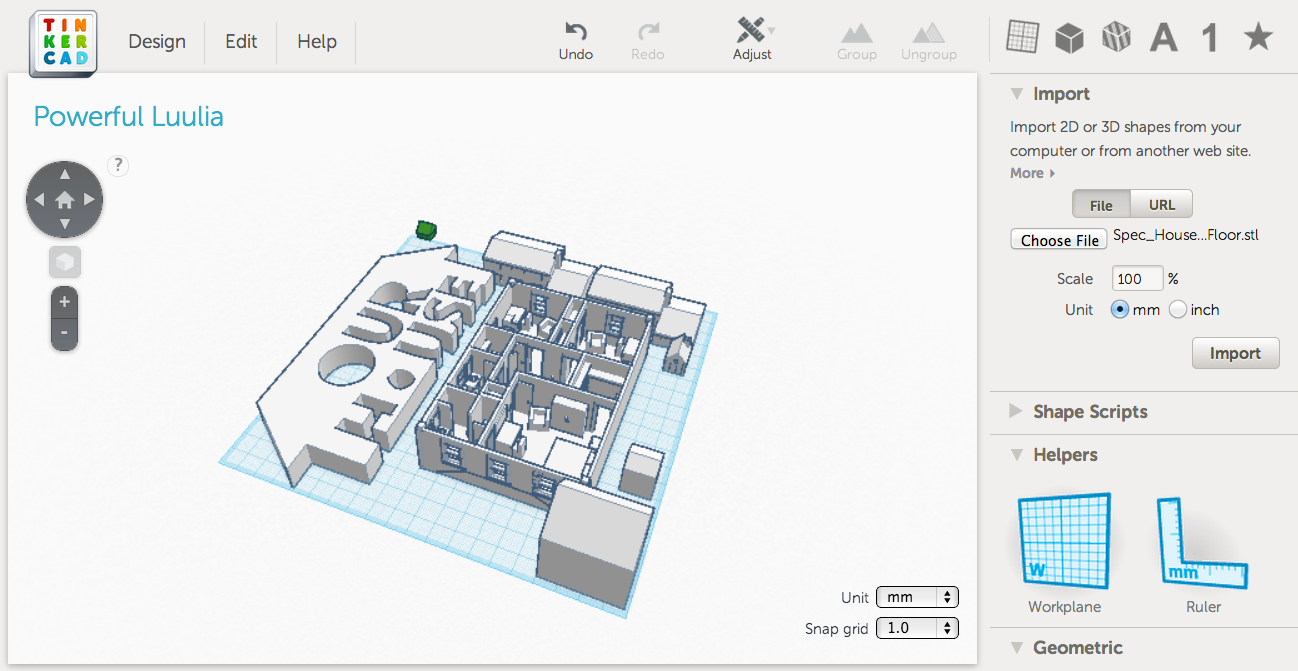Image resolution: width=1298 pixels, height=671 pixels.
Task: Select the mm unit radio button
Action: click(x=1120, y=310)
